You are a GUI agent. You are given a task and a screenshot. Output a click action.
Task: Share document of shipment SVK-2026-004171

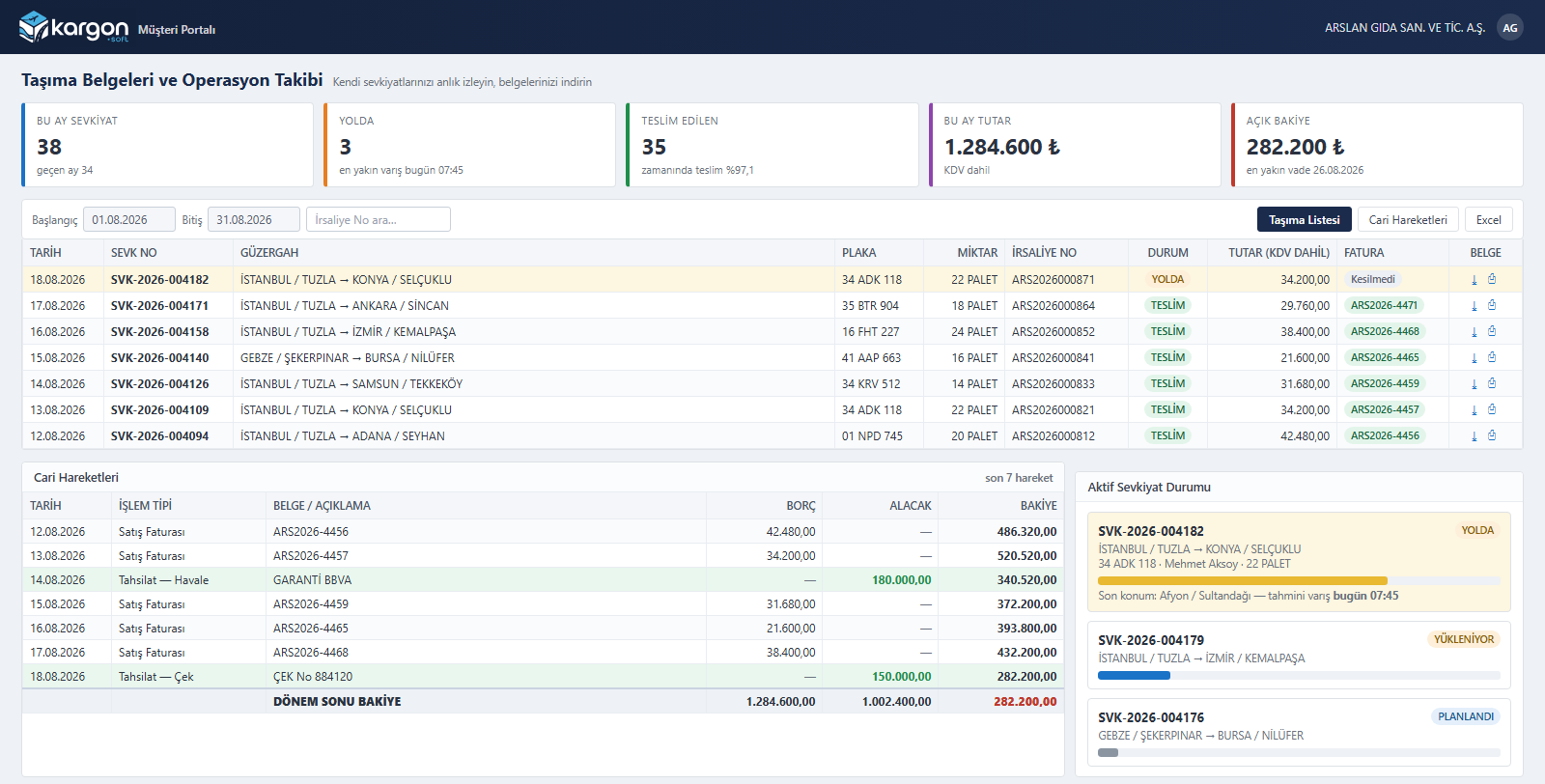(x=1492, y=305)
